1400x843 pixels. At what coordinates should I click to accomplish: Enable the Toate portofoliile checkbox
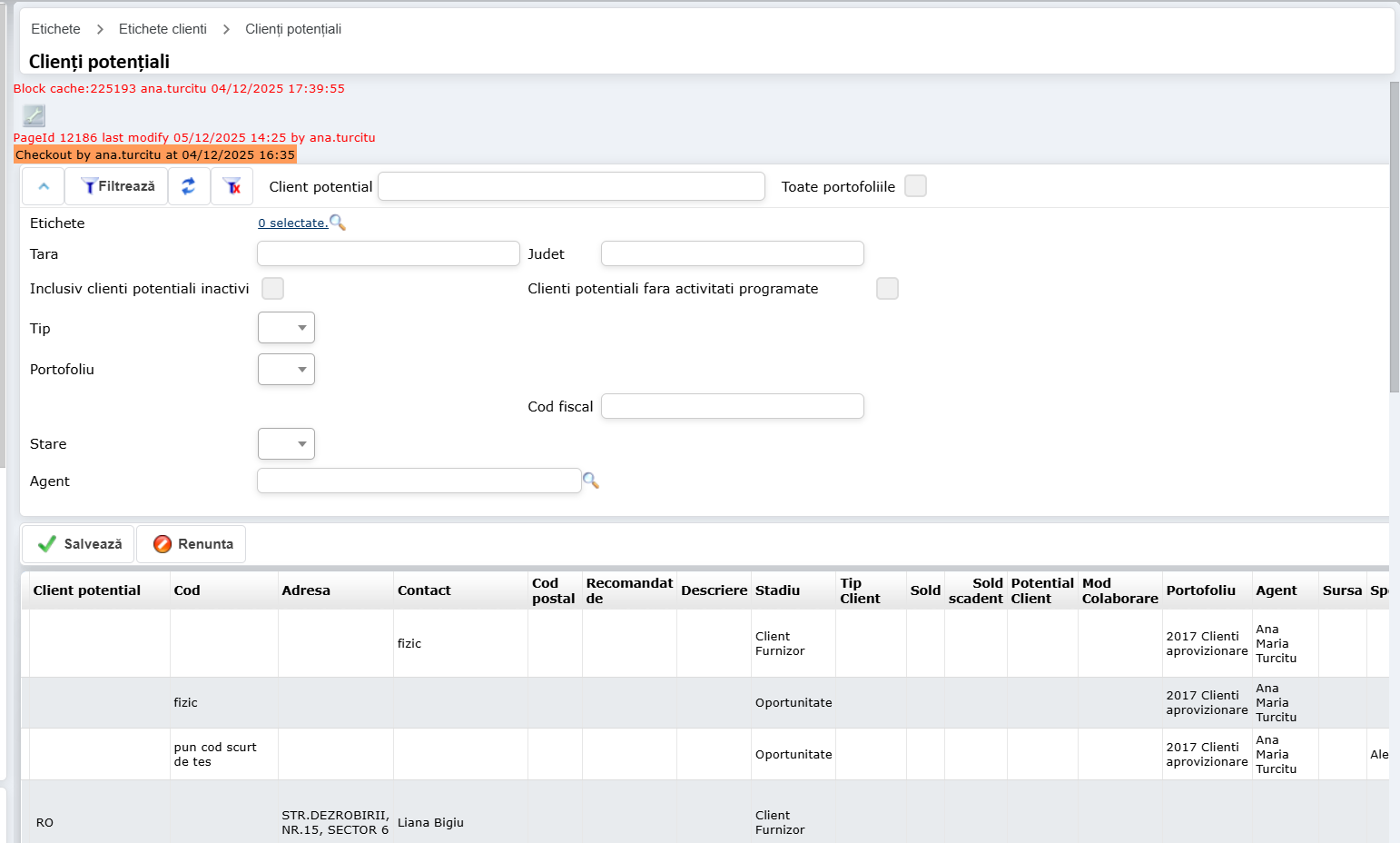tap(915, 186)
